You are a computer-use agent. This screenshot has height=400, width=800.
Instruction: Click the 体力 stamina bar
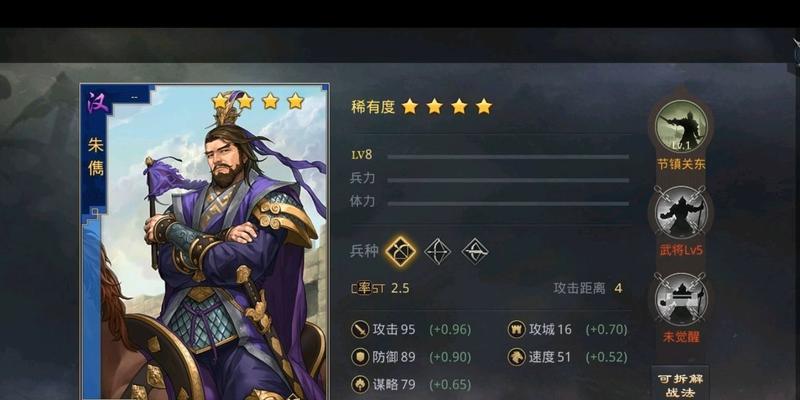click(508, 204)
